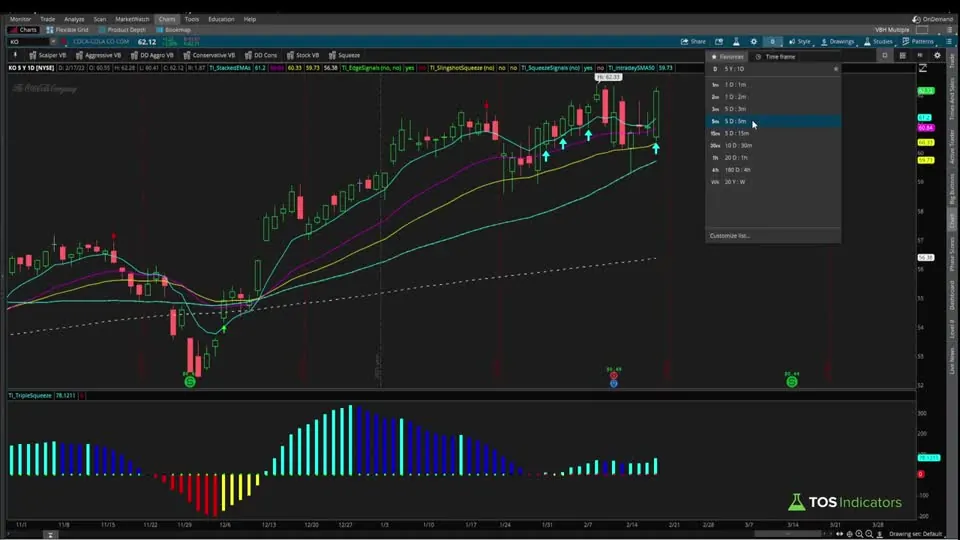Click the zoom out magnifier icon
Viewport: 960px width, 540px height.
click(x=869, y=534)
